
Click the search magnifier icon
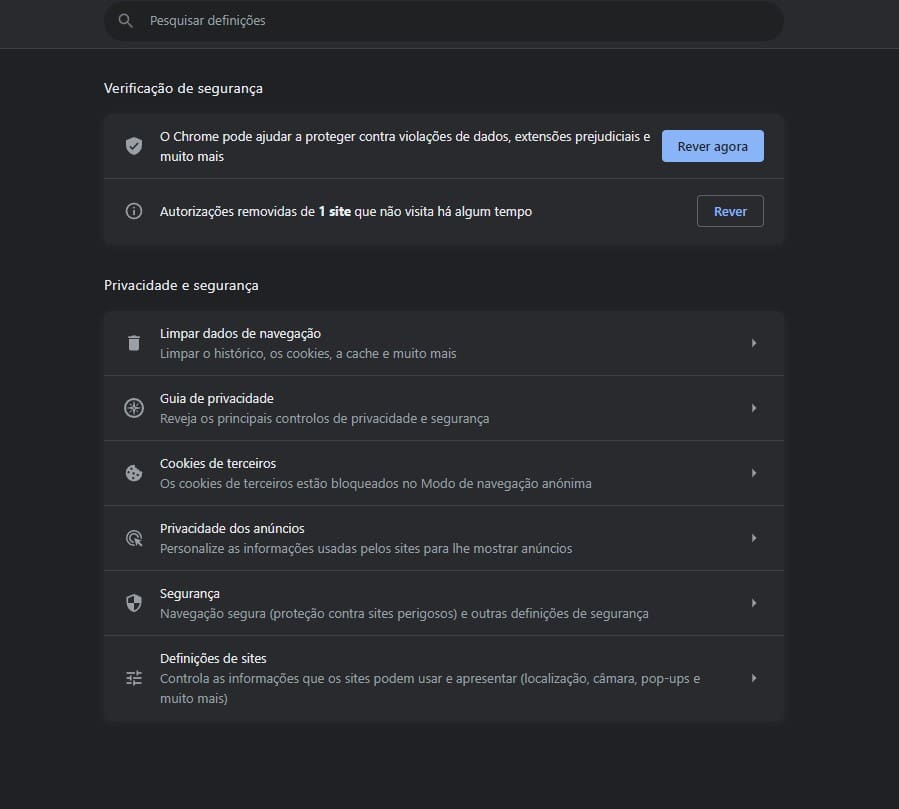click(125, 20)
